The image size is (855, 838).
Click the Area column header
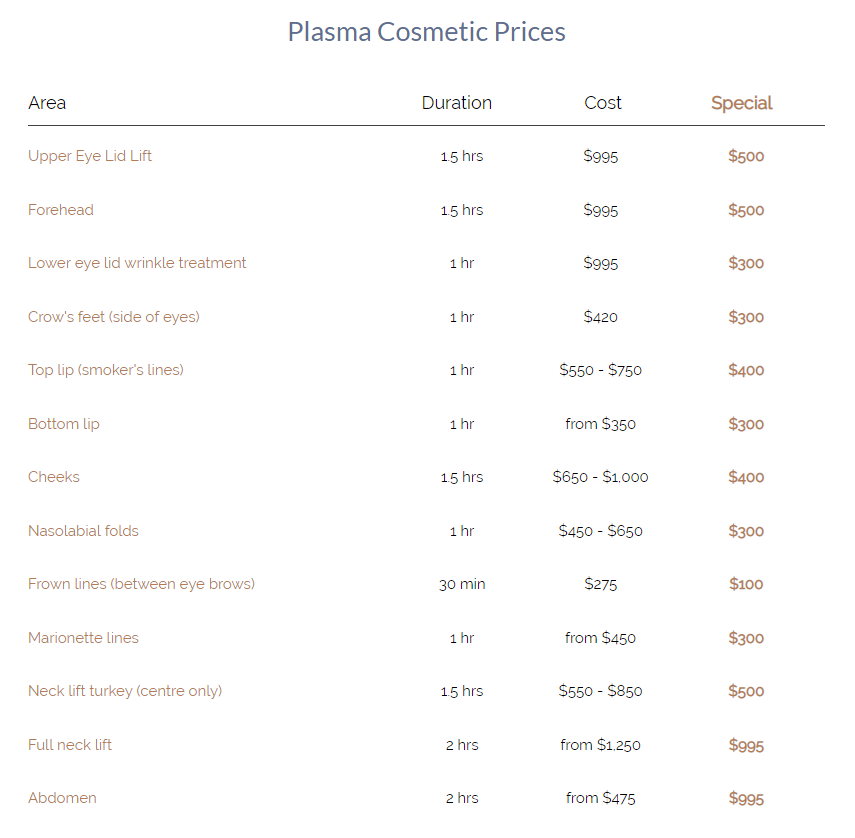pyautogui.click(x=47, y=103)
